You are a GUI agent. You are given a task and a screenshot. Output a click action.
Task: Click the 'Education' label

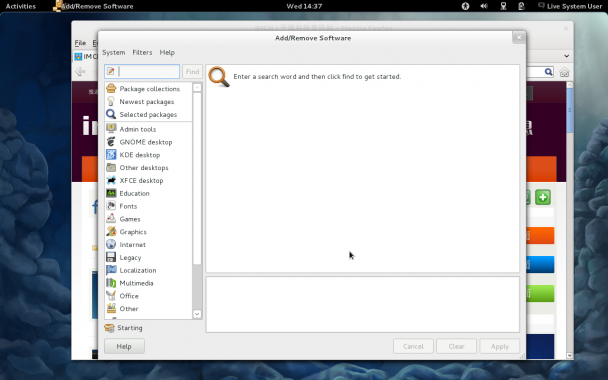click(134, 193)
